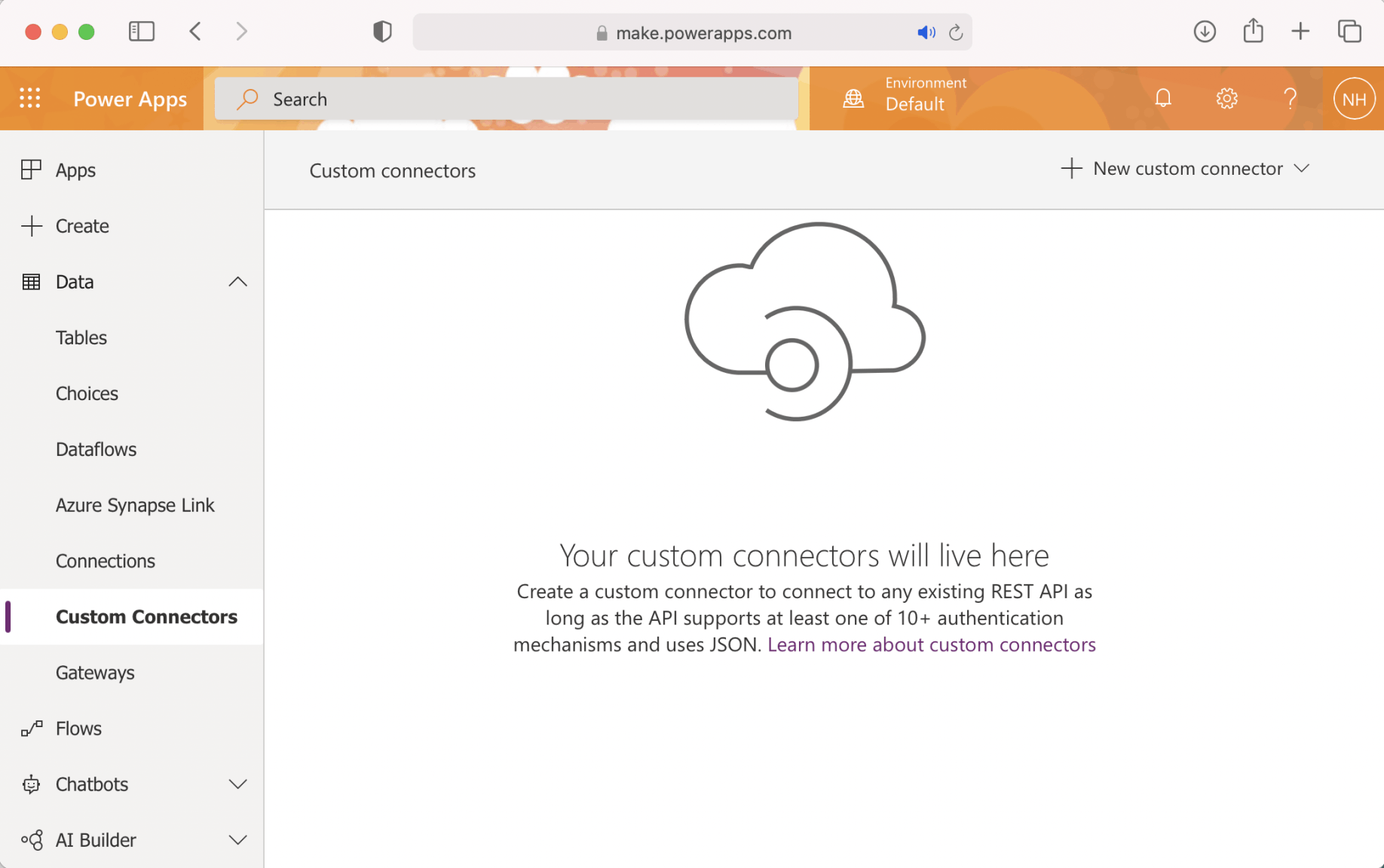Mute the tab audio speaker icon
Viewport: 1384px width, 868px height.
pos(925,32)
